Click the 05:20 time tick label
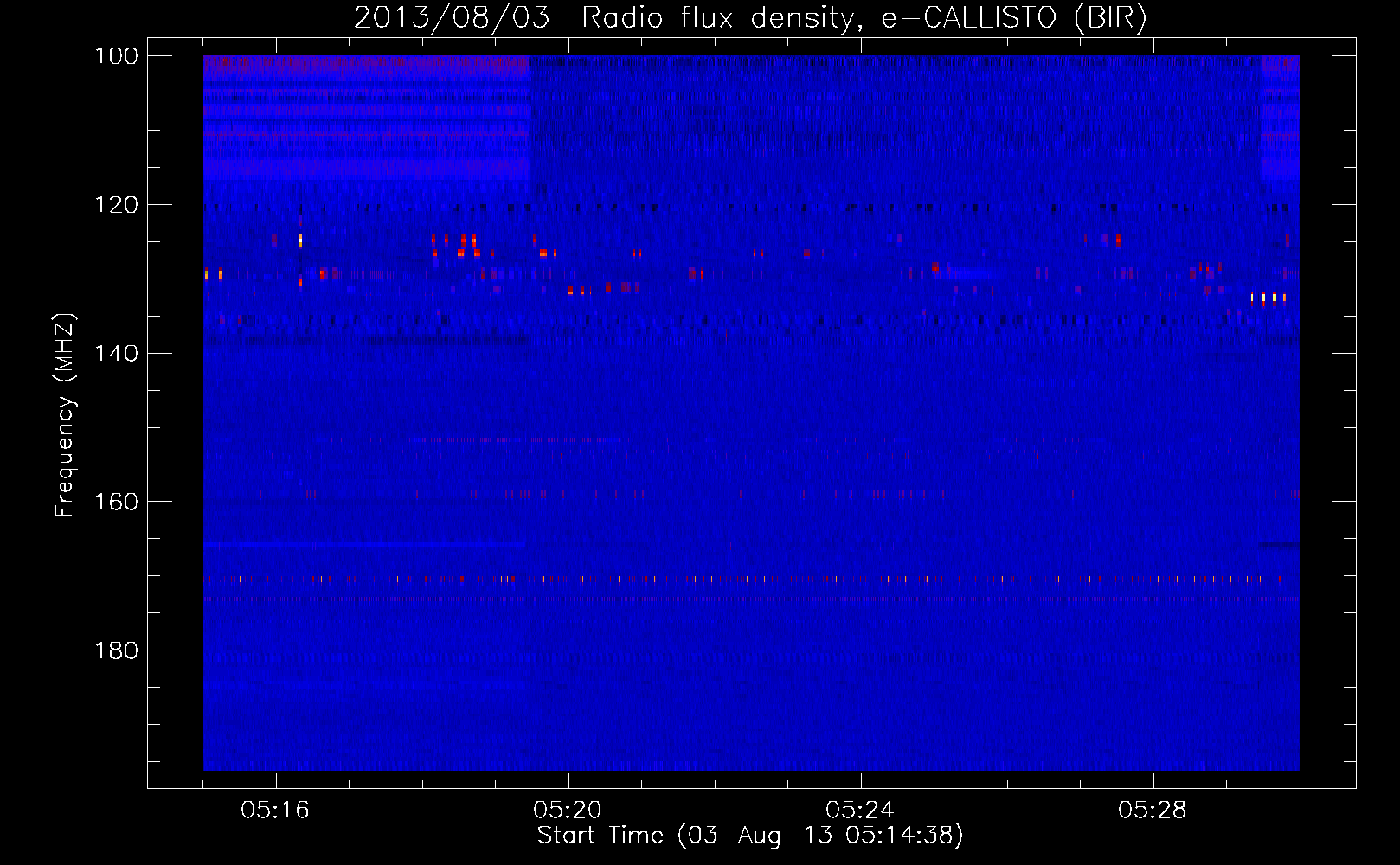Image resolution: width=1400 pixels, height=865 pixels. 568,811
